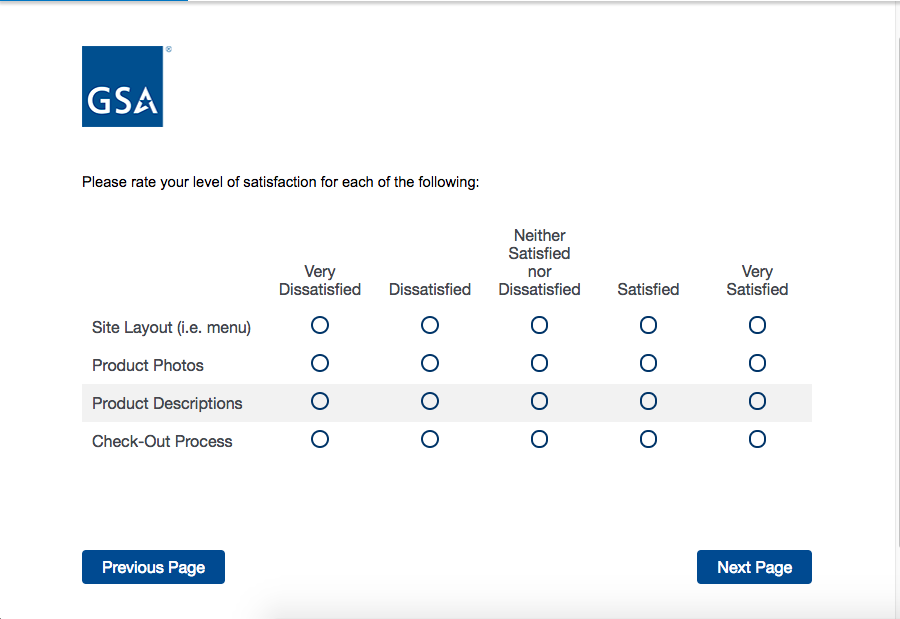This screenshot has height=619, width=900.
Task: Mark Product Photos as Dissatisfied
Action: (430, 363)
